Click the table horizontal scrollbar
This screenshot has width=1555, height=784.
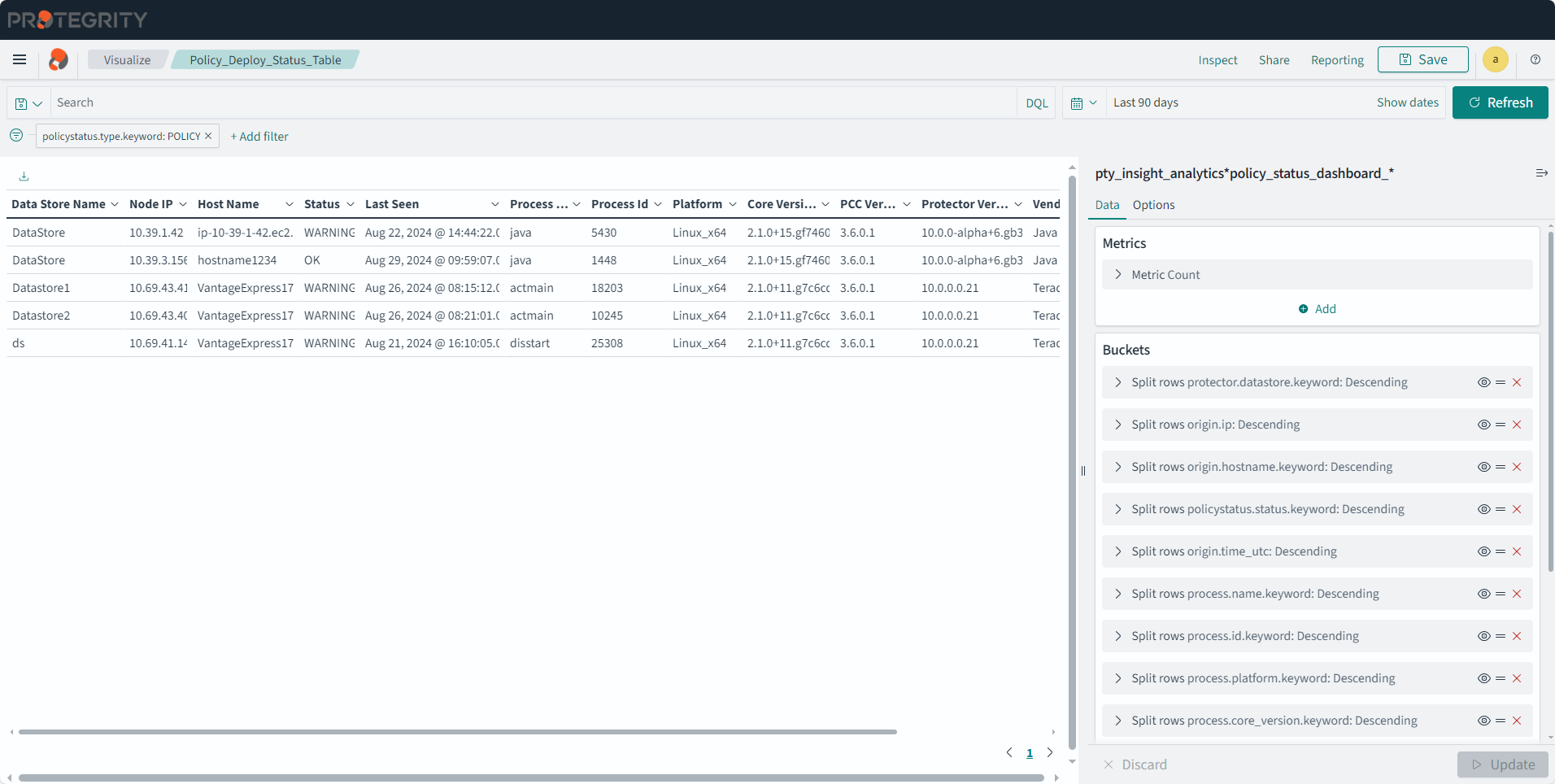[x=457, y=732]
